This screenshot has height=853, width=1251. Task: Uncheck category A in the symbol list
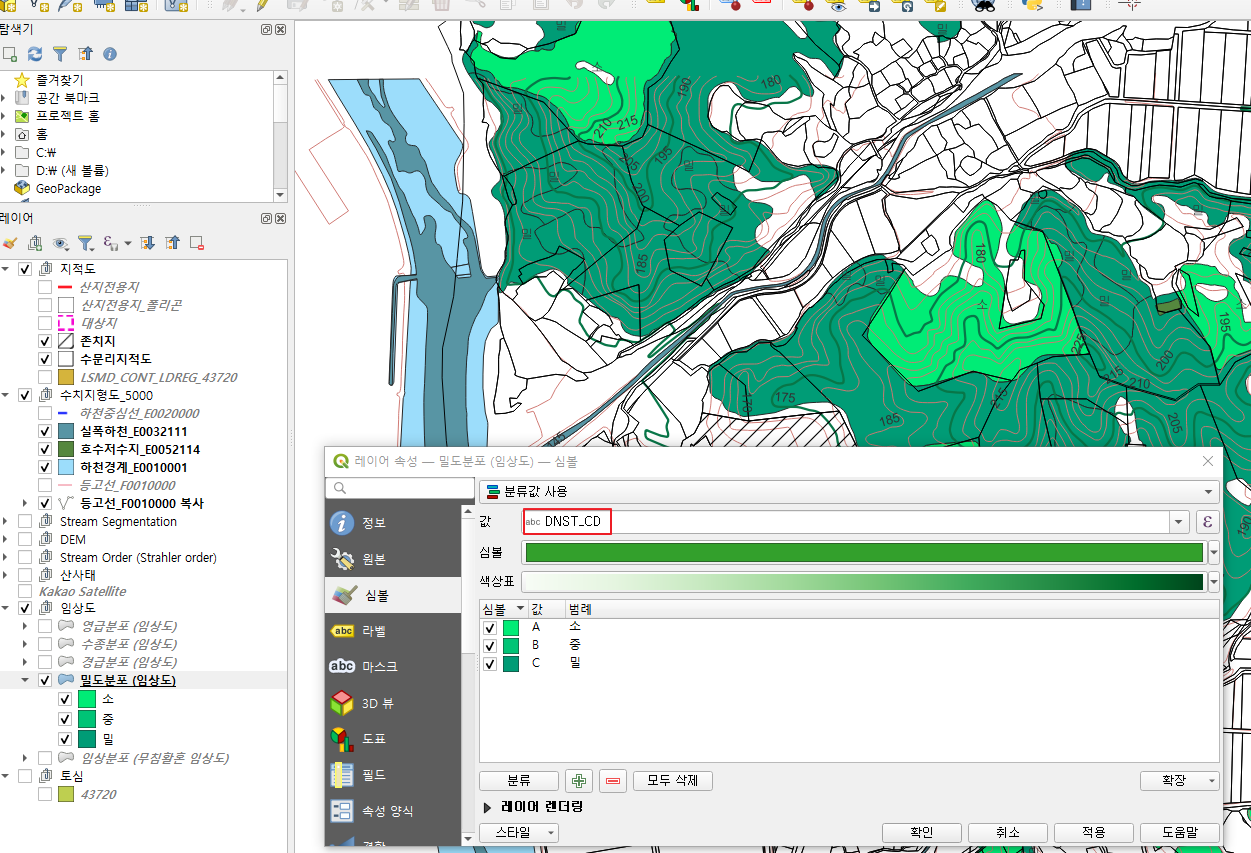click(x=490, y=628)
